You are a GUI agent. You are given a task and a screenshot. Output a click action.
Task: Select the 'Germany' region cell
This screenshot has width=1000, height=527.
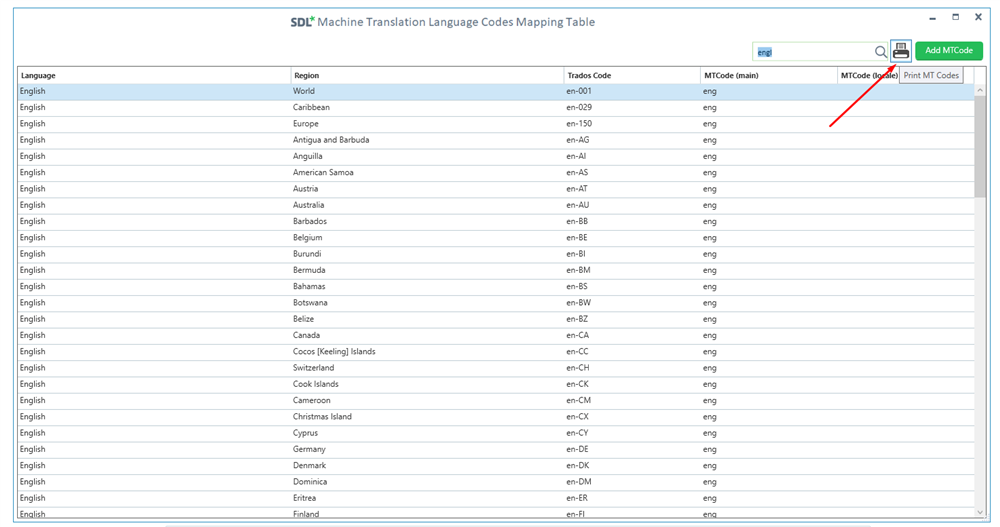427,449
